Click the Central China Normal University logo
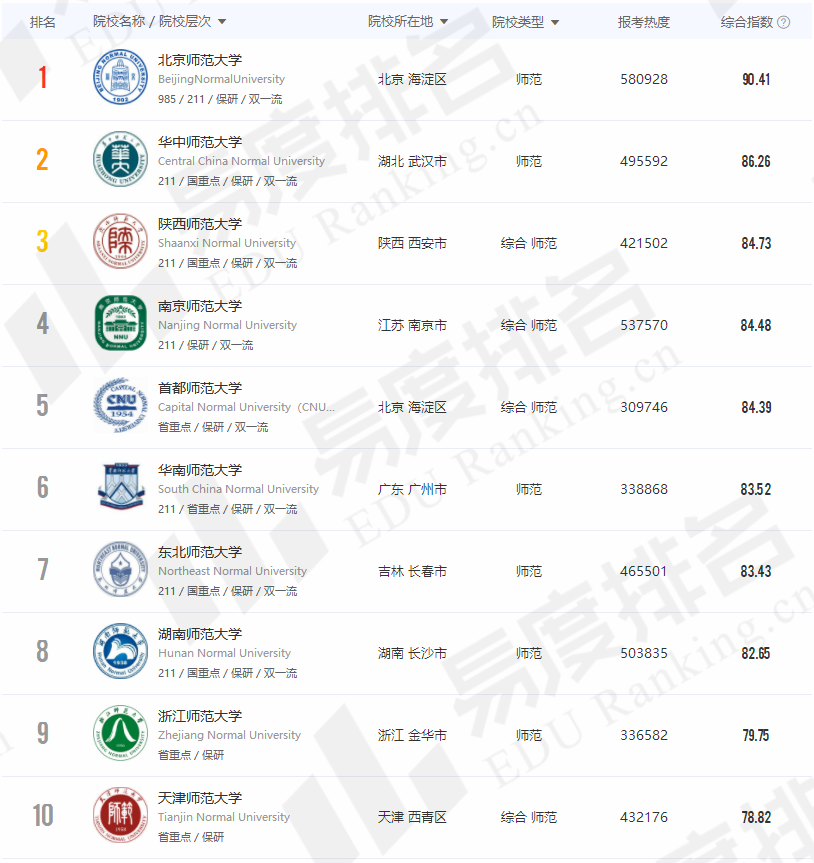 click(x=121, y=159)
